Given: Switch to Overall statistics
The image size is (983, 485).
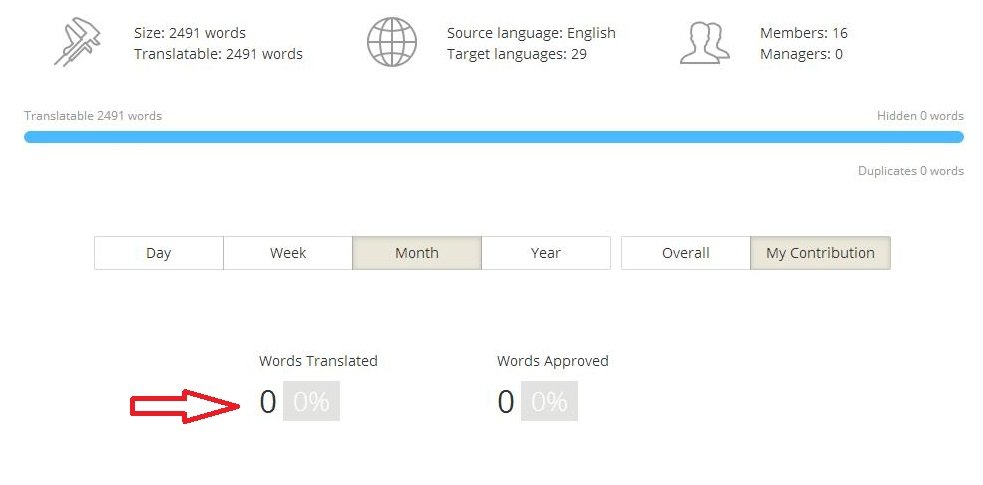Looking at the screenshot, I should coord(686,253).
